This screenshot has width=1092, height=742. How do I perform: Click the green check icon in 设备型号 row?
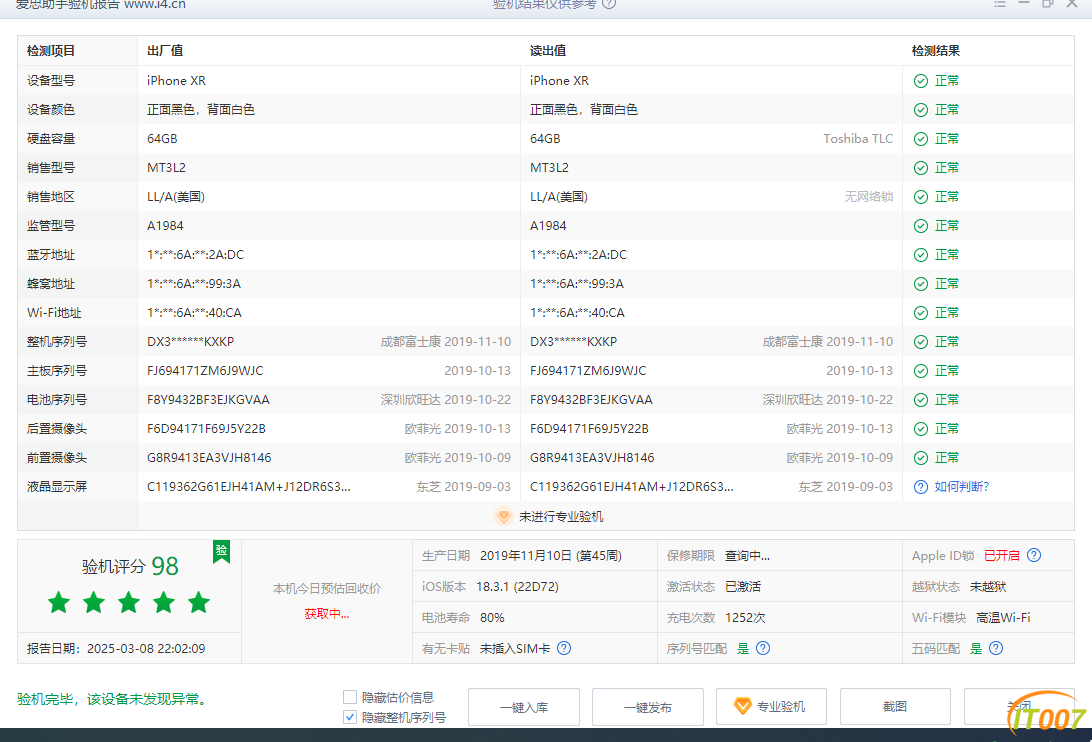pos(921,81)
